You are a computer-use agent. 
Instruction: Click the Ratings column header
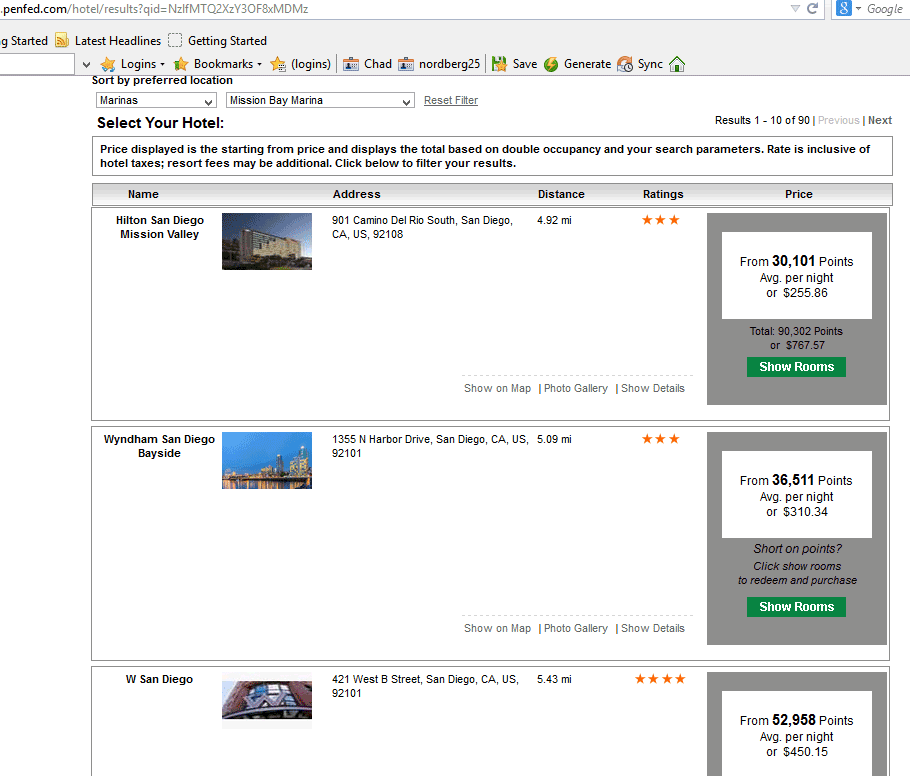tap(663, 194)
